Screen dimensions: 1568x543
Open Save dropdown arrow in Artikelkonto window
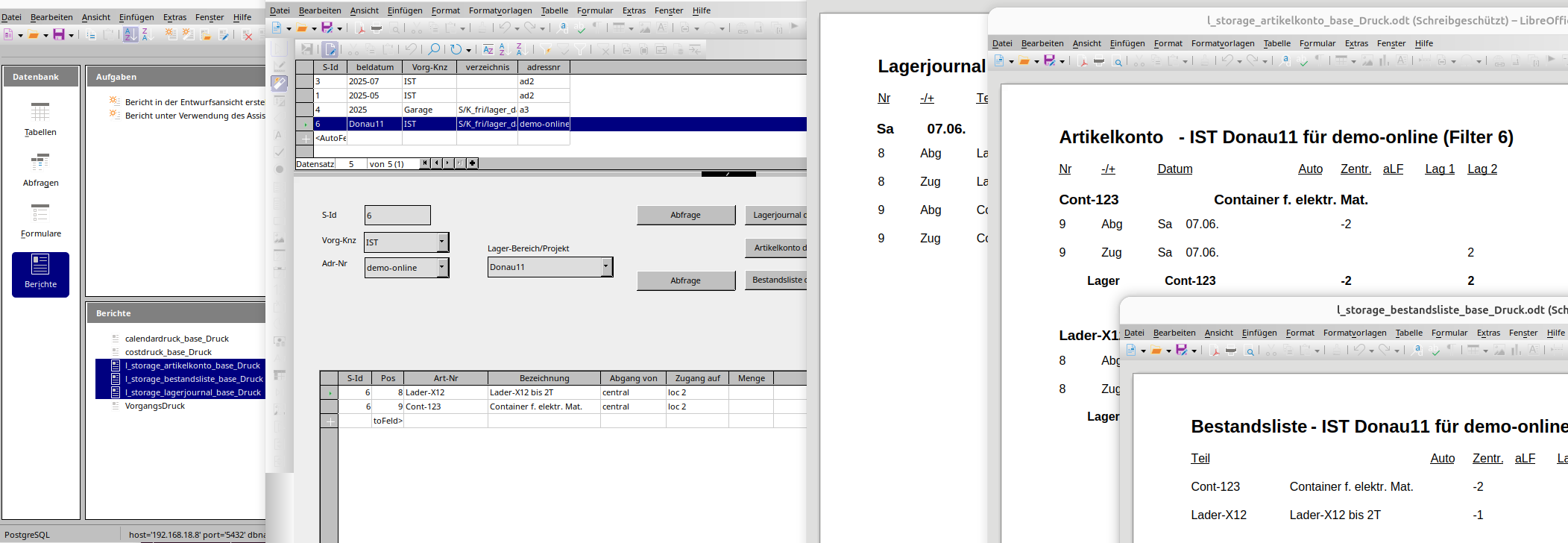click(1062, 61)
